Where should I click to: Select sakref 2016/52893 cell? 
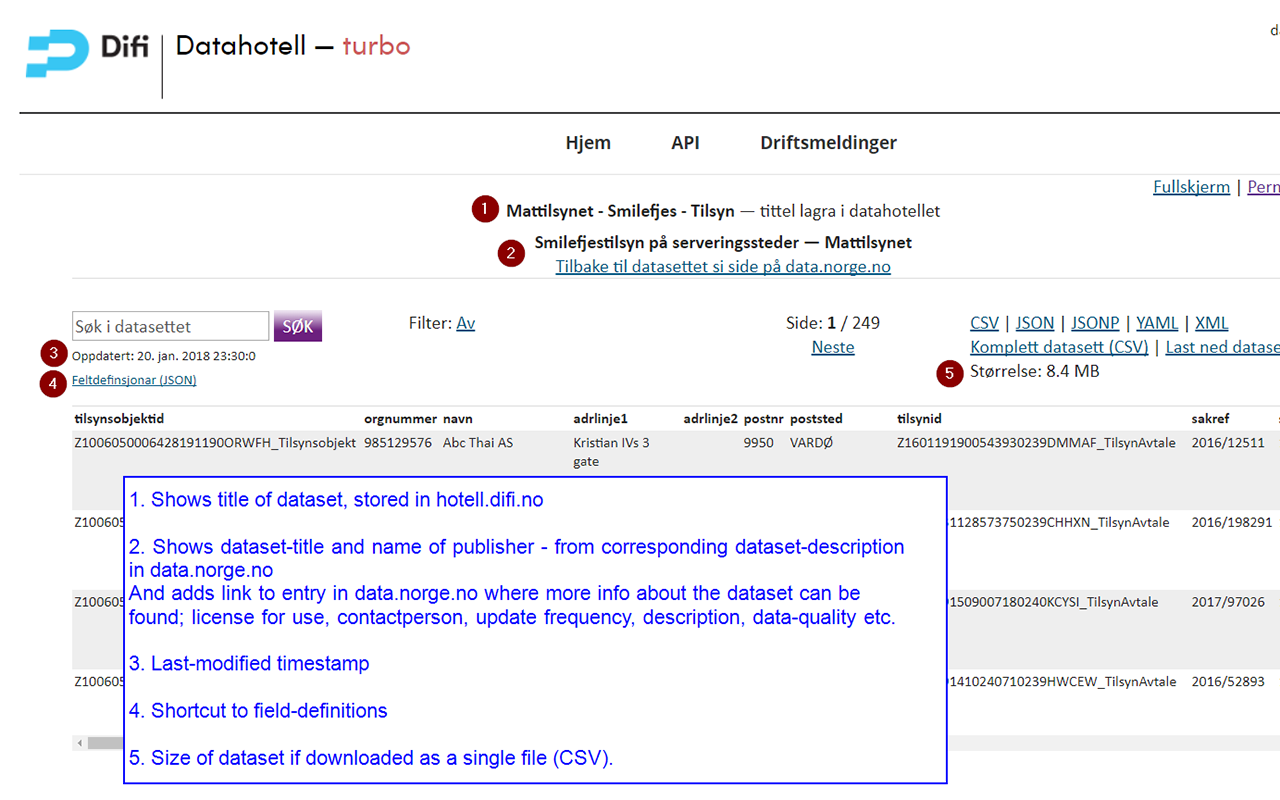click(x=1228, y=681)
